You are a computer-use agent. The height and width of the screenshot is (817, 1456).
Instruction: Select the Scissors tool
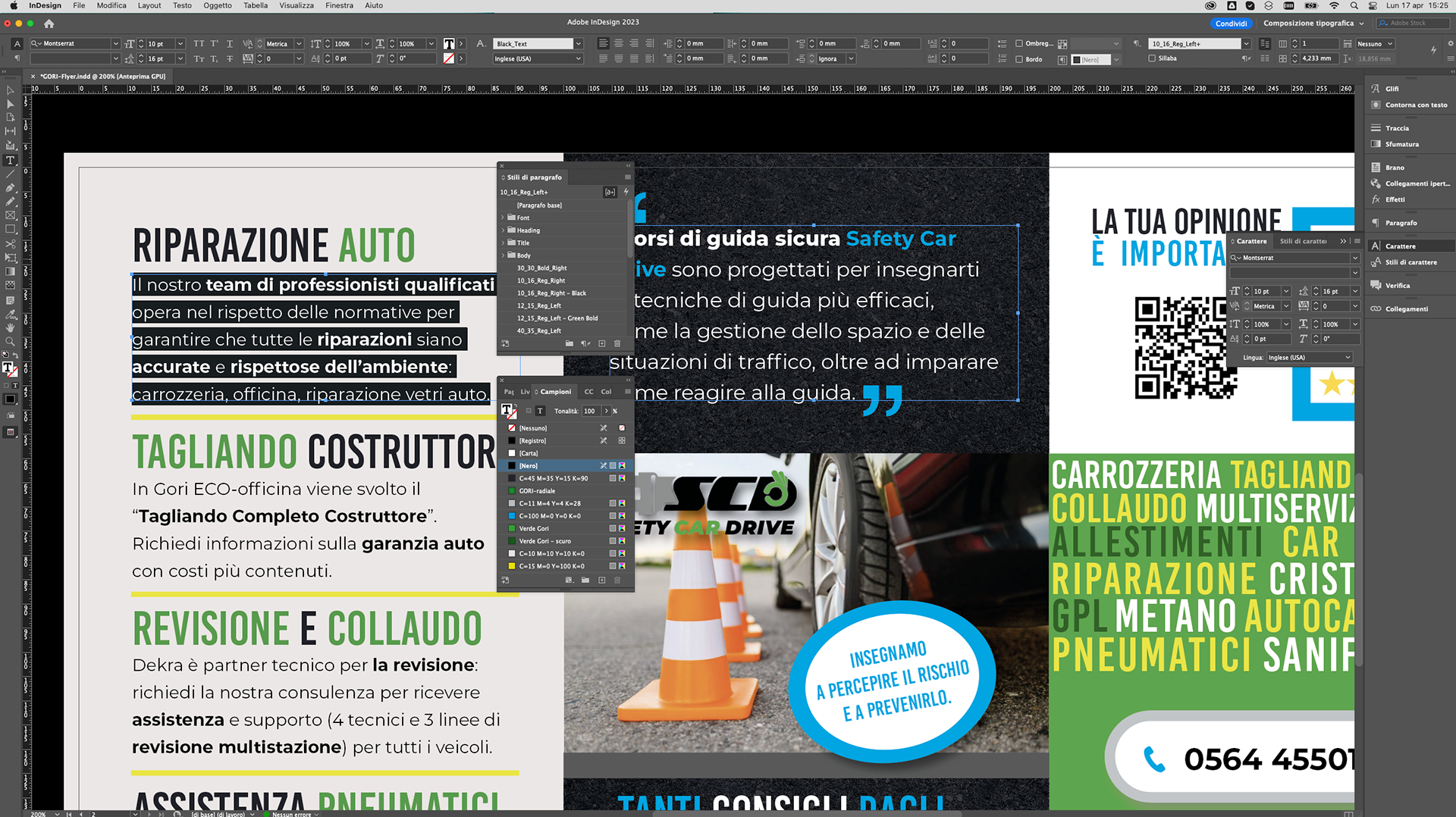tap(10, 244)
